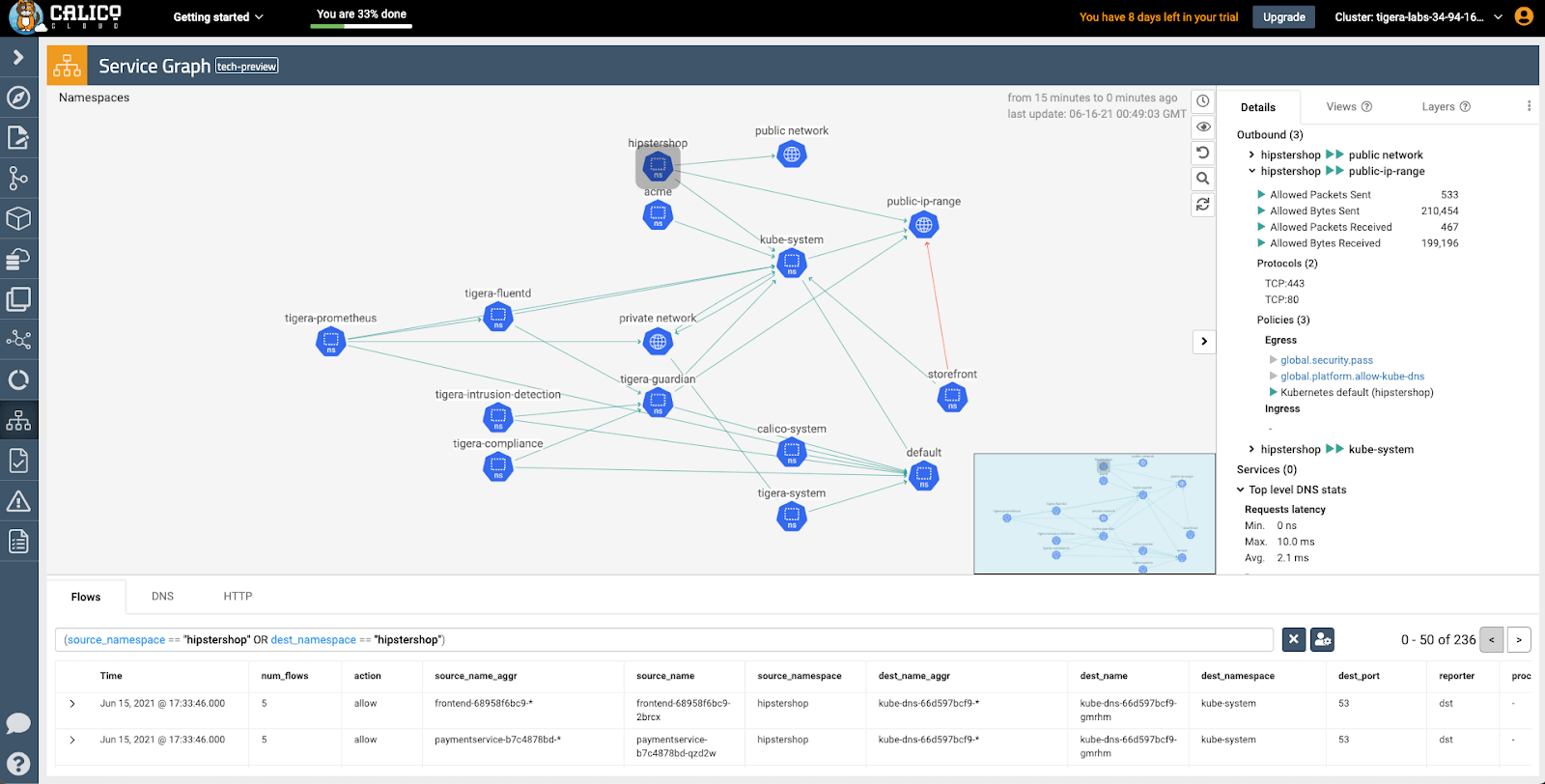
Task: Go to next page of flows
Action: (x=1519, y=639)
